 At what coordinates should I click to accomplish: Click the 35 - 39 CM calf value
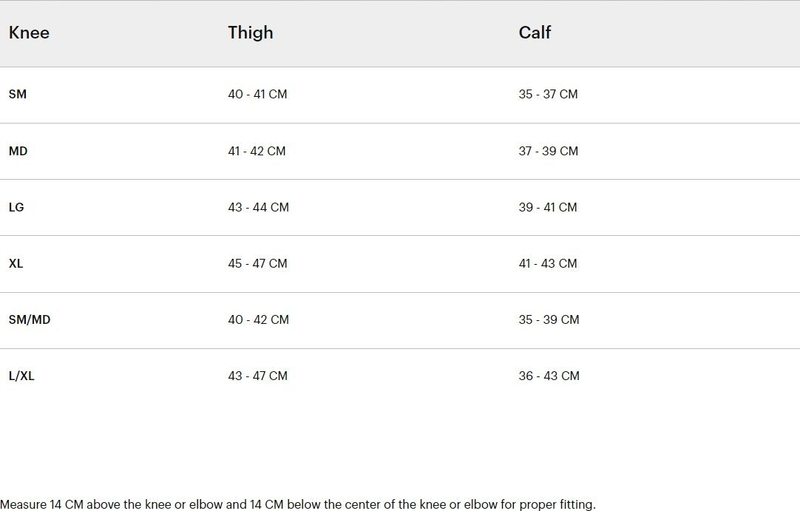click(x=549, y=320)
